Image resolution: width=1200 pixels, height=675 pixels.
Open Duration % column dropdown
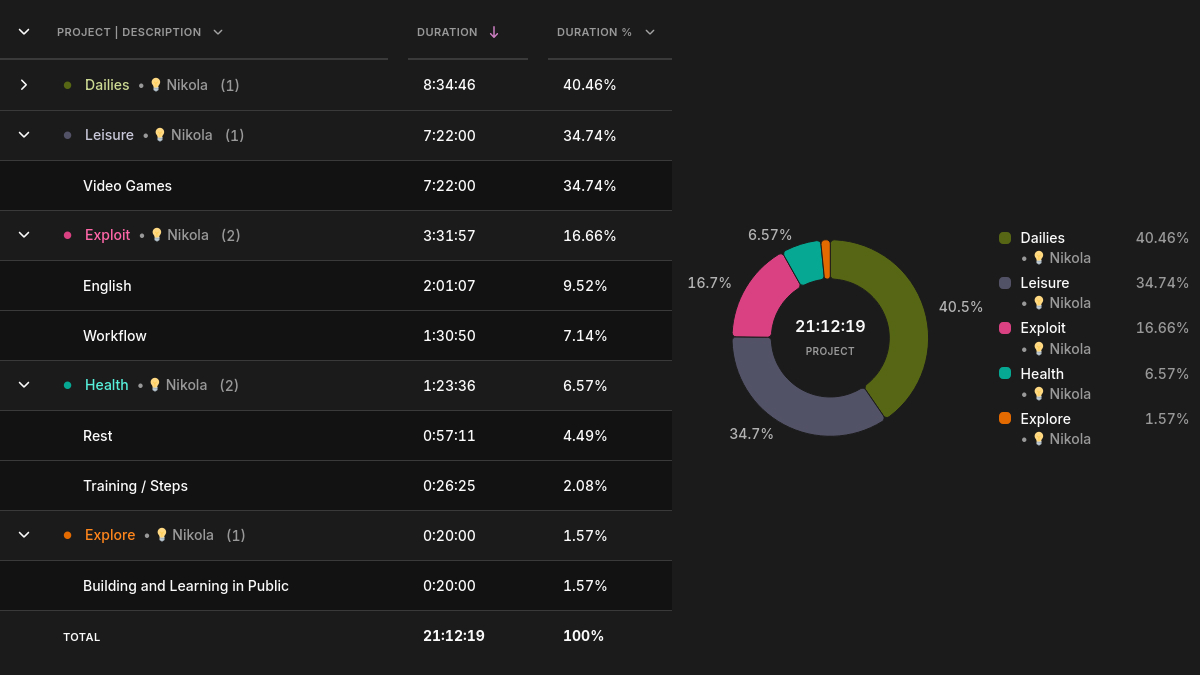pos(650,32)
